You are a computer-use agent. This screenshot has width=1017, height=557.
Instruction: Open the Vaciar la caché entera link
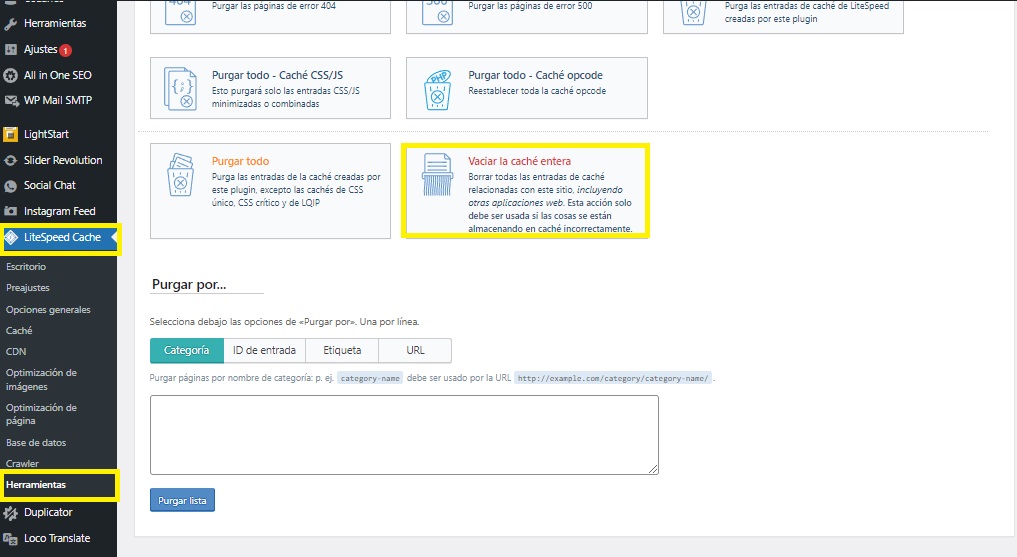[519, 161]
